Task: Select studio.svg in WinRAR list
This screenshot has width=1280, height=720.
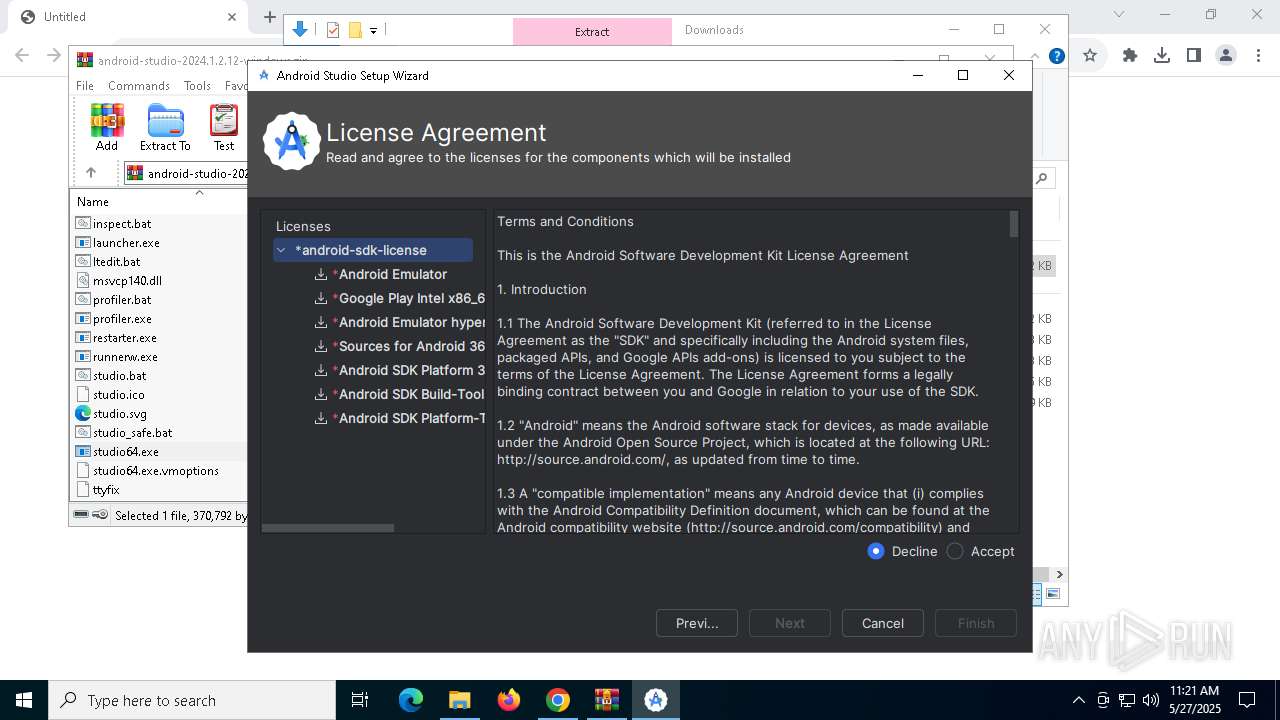Action: [x=111, y=414]
